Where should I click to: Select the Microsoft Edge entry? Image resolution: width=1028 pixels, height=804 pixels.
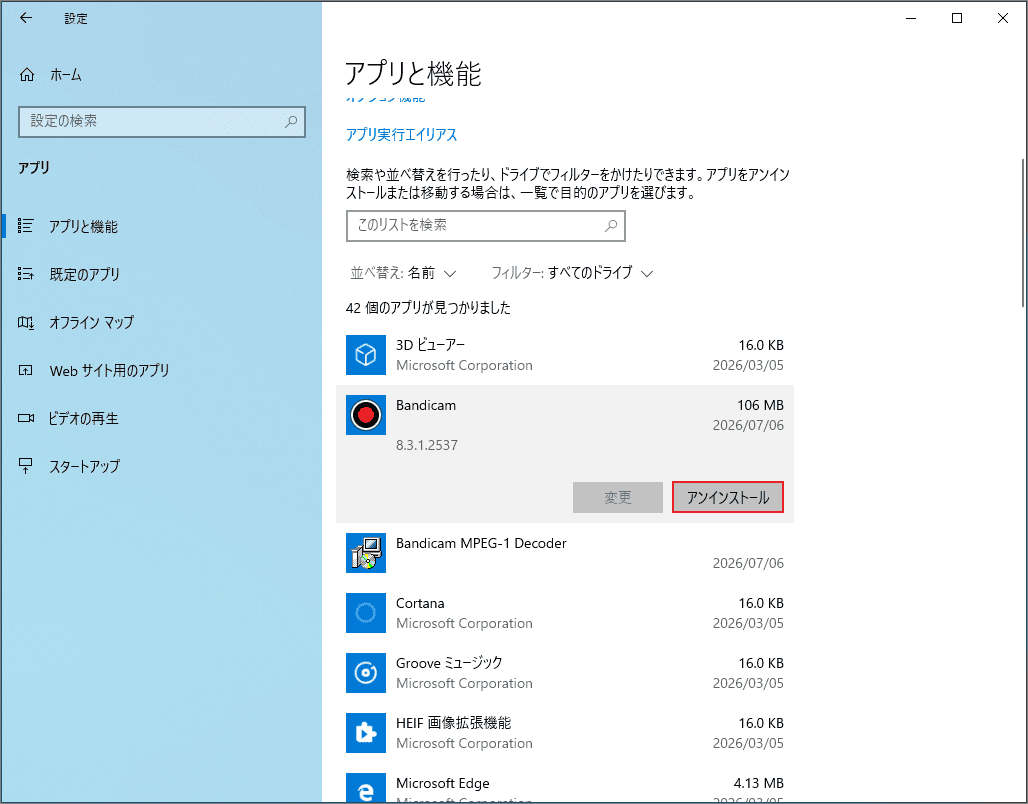point(564,784)
